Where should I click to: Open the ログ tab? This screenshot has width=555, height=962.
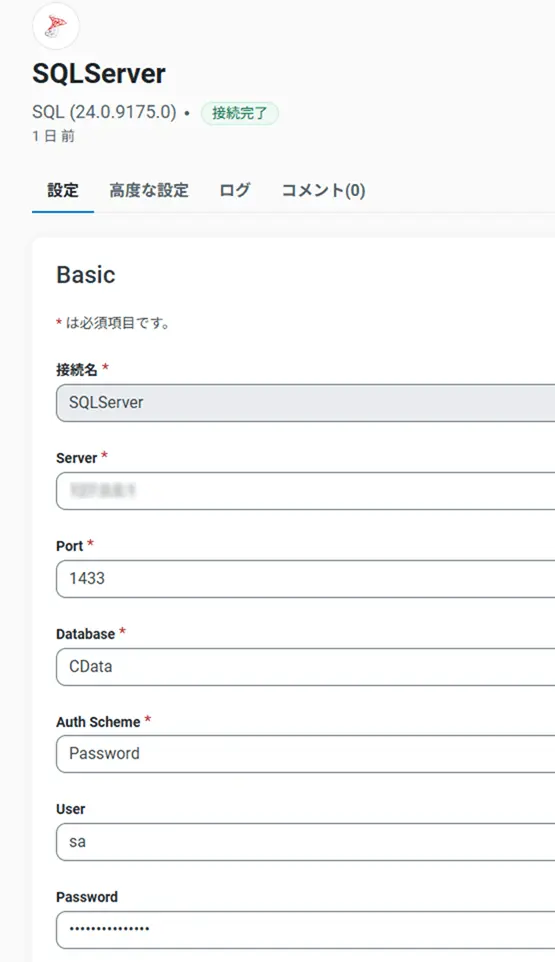(235, 190)
